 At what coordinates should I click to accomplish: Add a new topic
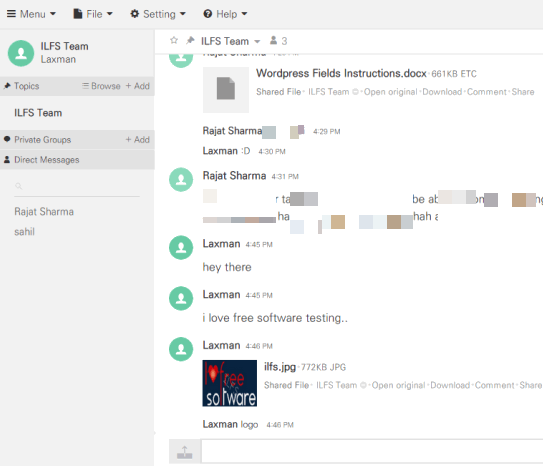(x=137, y=86)
